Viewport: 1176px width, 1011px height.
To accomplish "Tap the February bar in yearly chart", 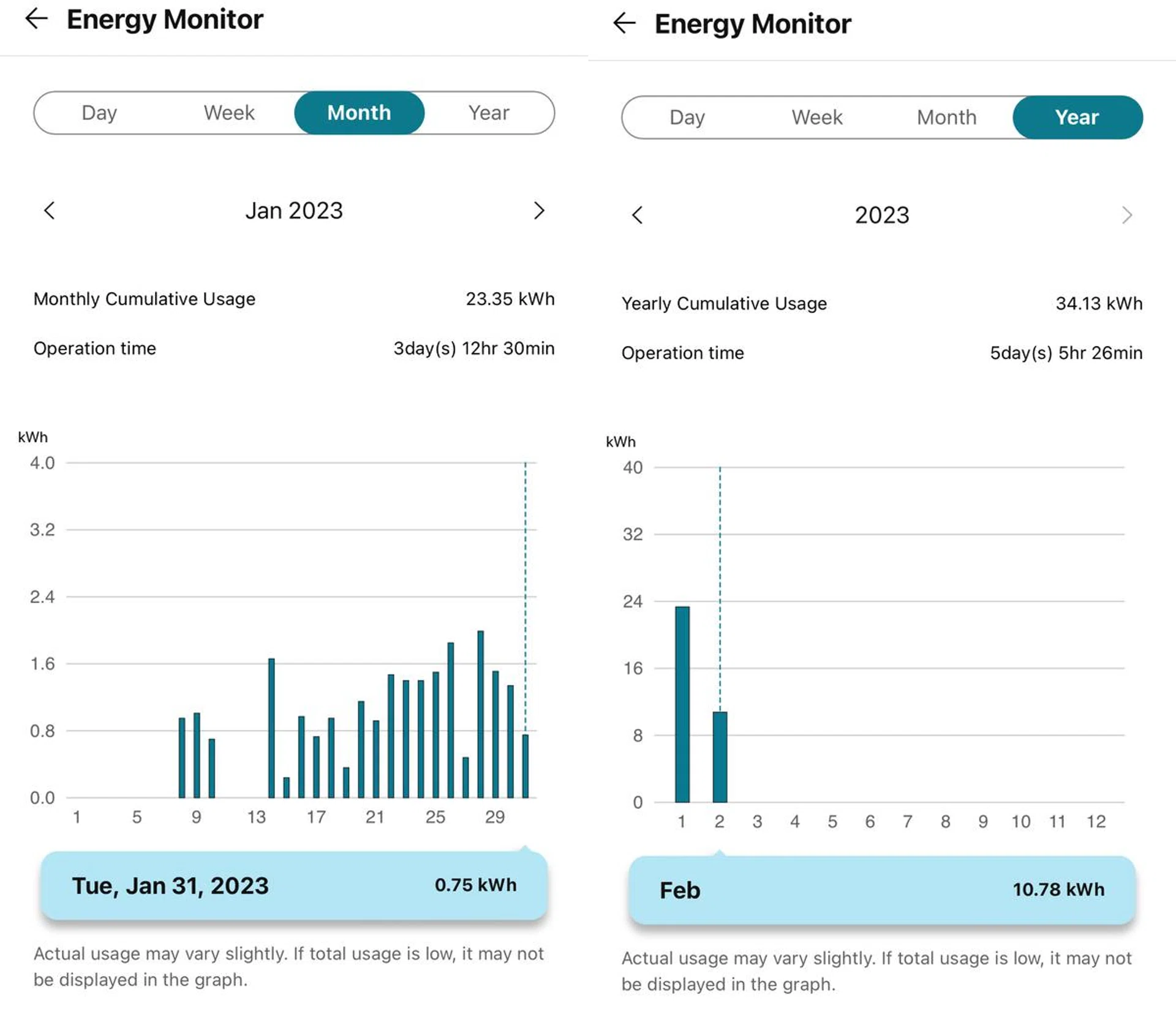I will point(720,757).
